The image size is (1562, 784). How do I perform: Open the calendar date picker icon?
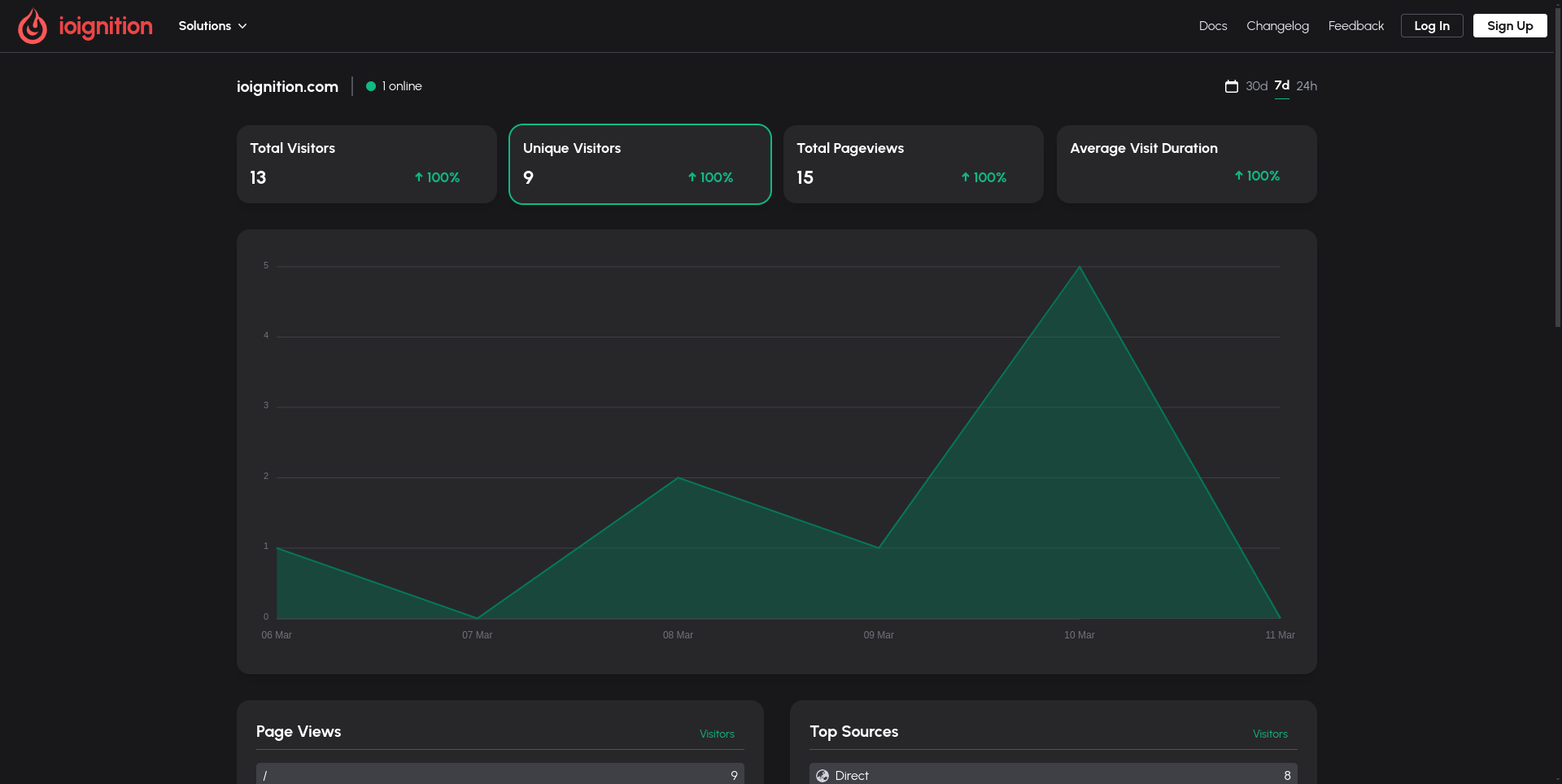(1232, 85)
